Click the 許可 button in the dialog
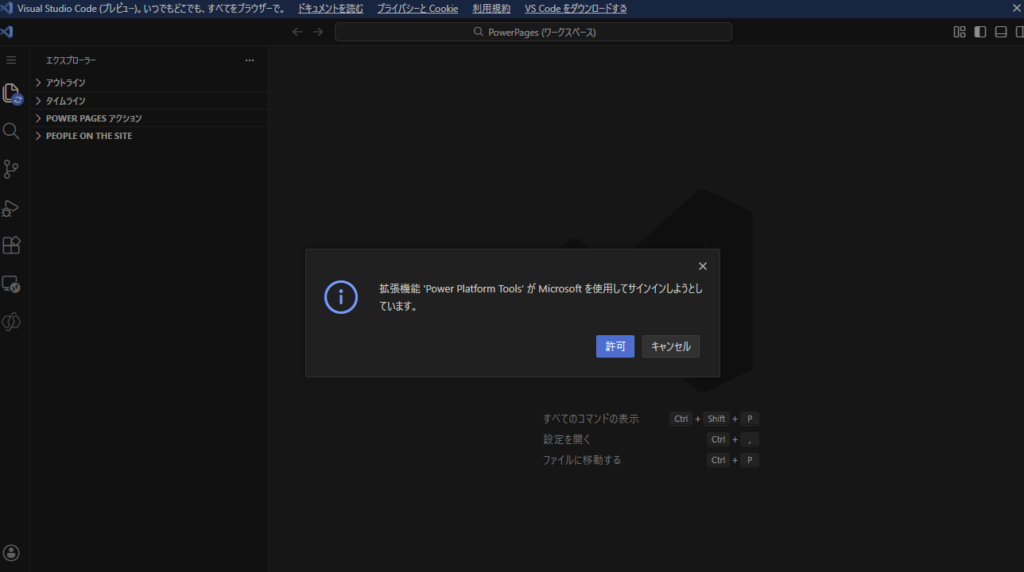Screen dimensions: 1024x572 point(615,346)
